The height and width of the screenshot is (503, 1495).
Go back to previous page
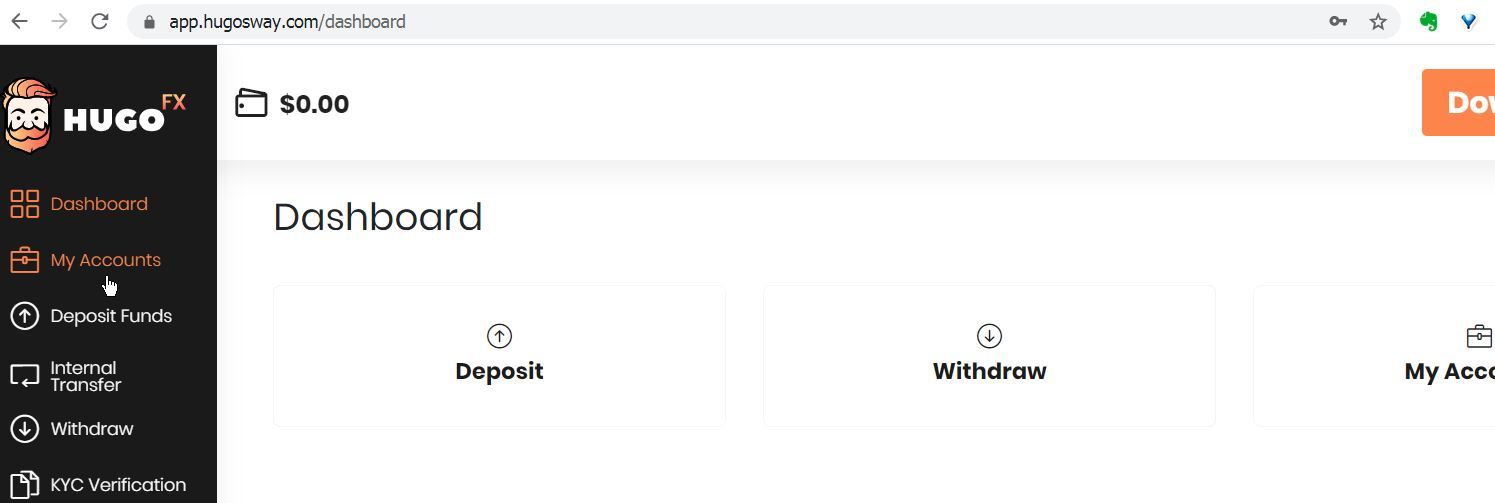pos(19,21)
